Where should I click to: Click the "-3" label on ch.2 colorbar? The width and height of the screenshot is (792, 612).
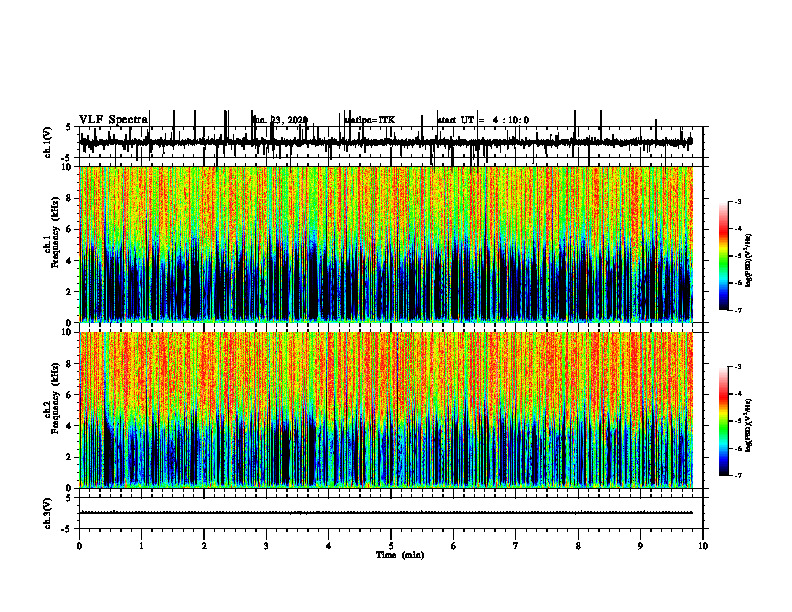click(x=738, y=367)
